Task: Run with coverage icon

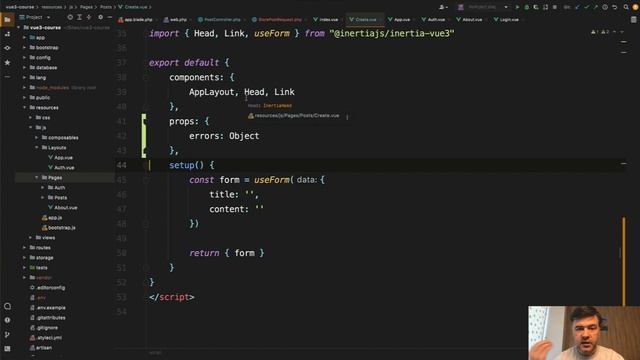Action: coord(536,7)
